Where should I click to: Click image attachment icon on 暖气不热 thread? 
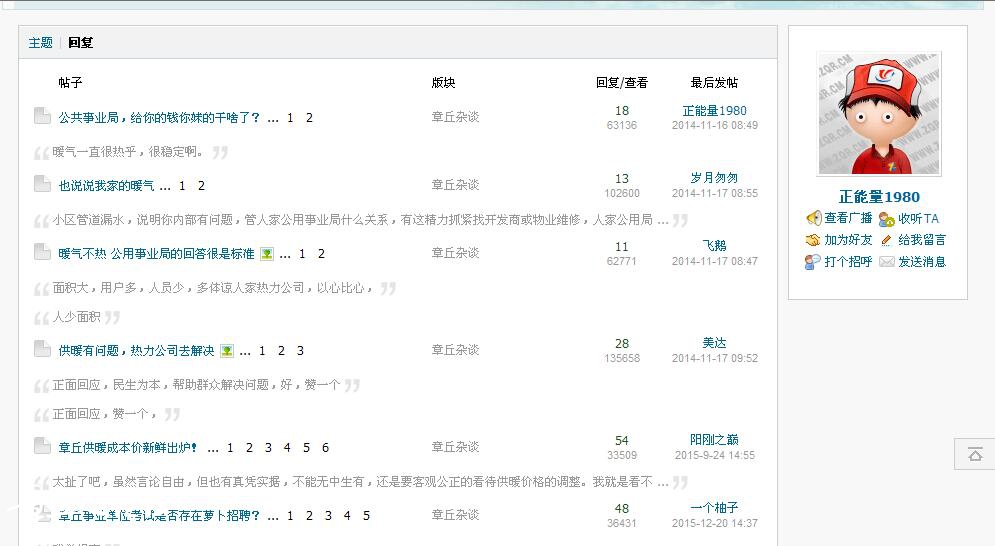tap(267, 254)
